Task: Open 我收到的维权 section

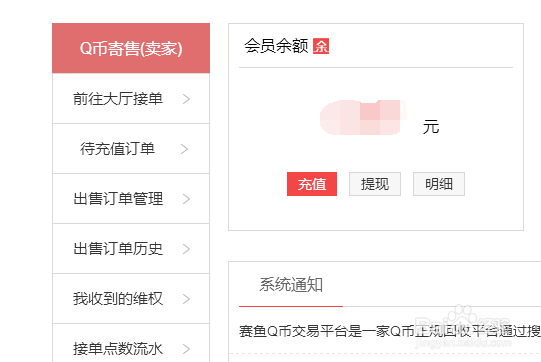Action: (x=131, y=299)
